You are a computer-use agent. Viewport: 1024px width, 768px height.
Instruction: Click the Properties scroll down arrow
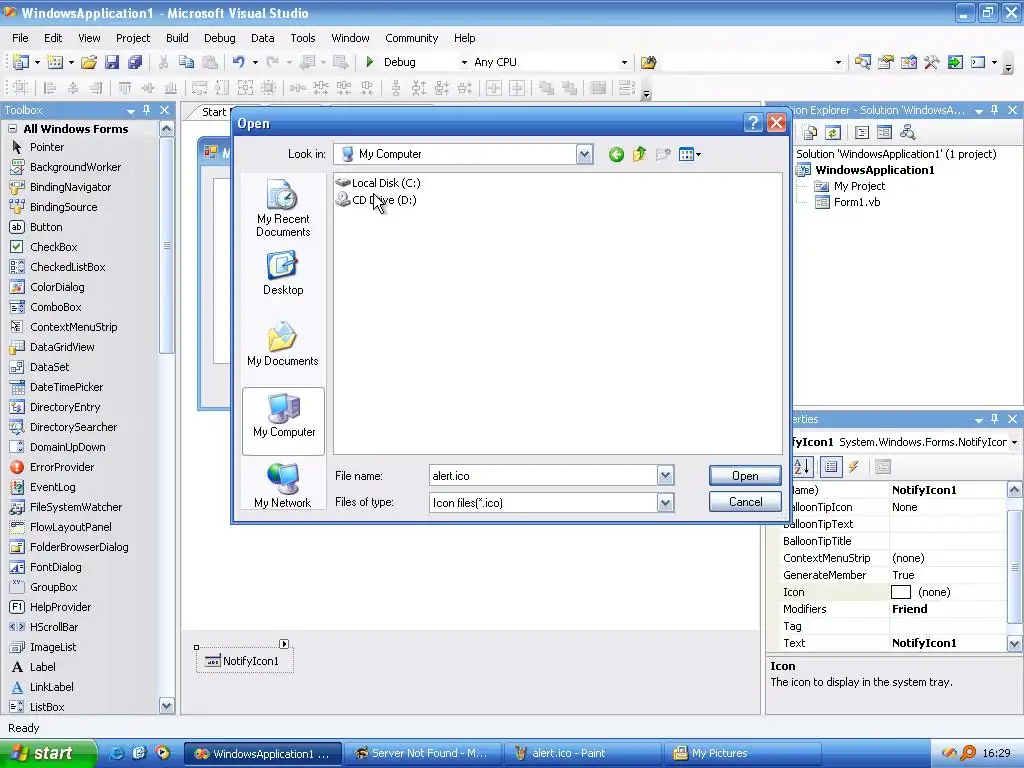click(x=1014, y=643)
